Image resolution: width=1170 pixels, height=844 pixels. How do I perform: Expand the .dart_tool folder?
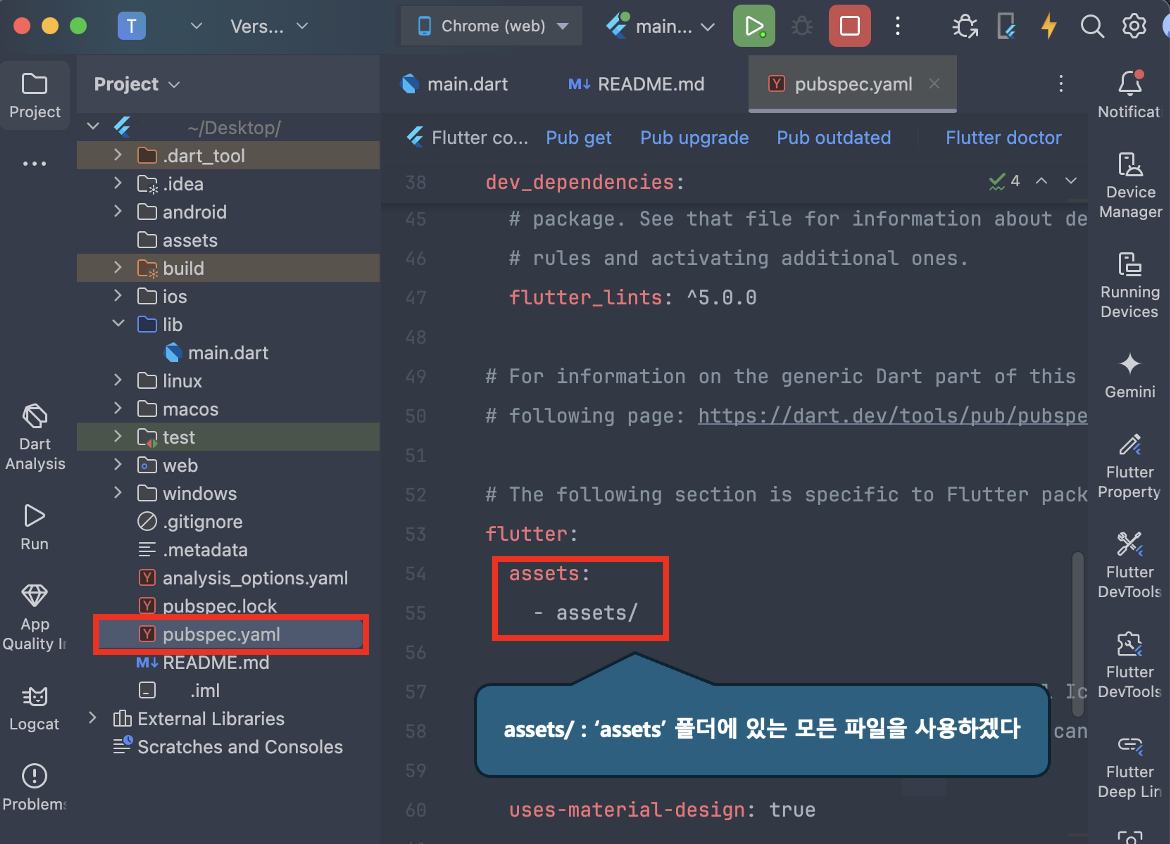coord(117,155)
